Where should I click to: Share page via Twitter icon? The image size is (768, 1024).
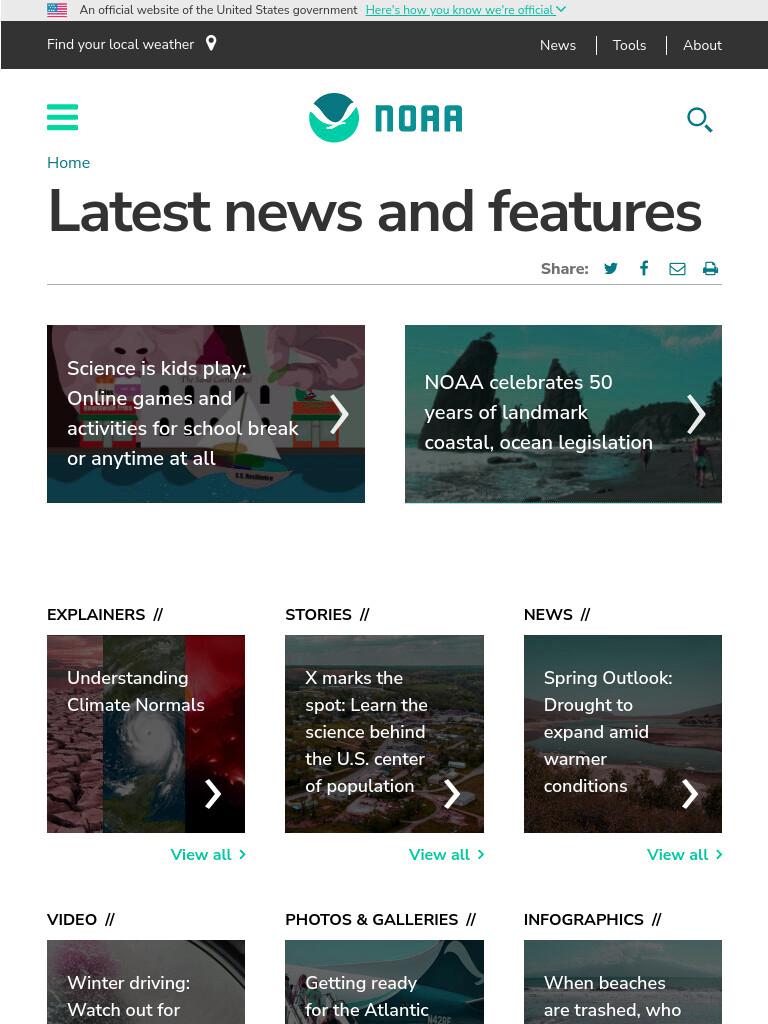click(x=611, y=268)
